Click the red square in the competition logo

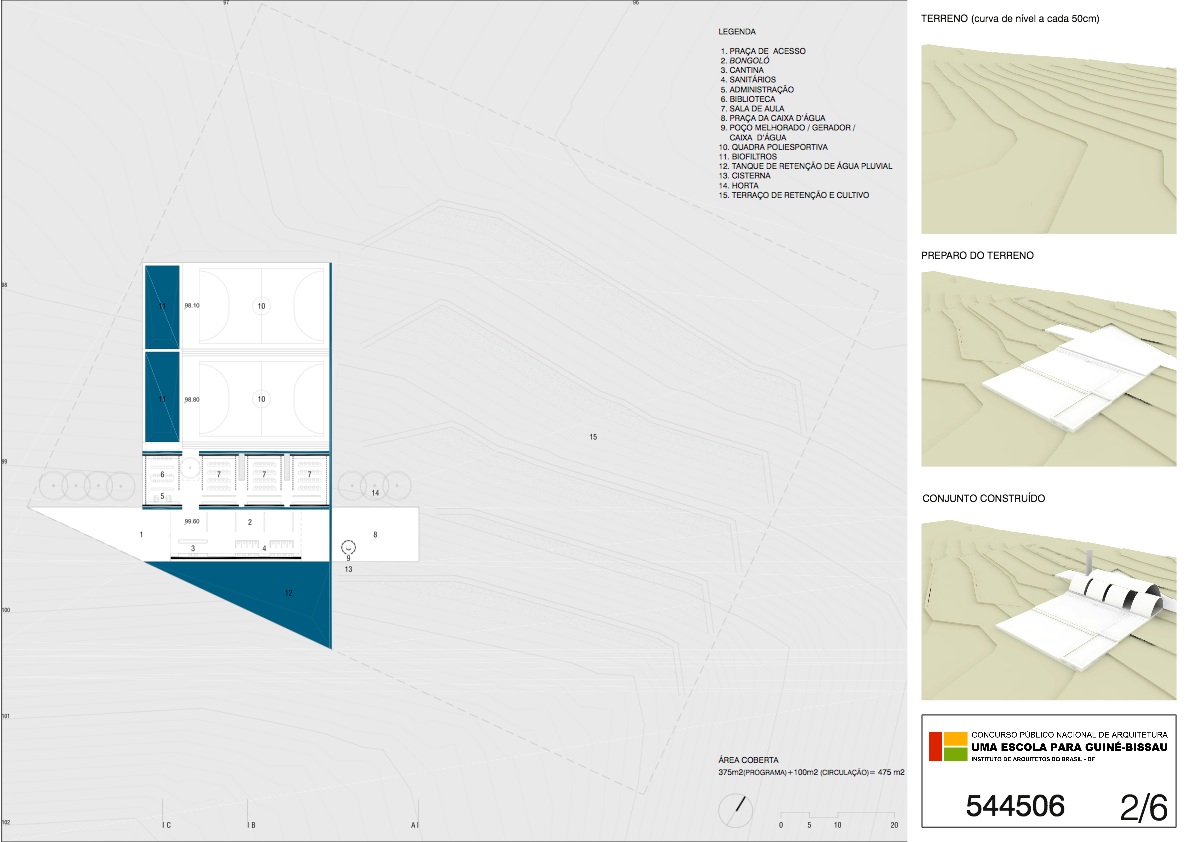[x=935, y=747]
